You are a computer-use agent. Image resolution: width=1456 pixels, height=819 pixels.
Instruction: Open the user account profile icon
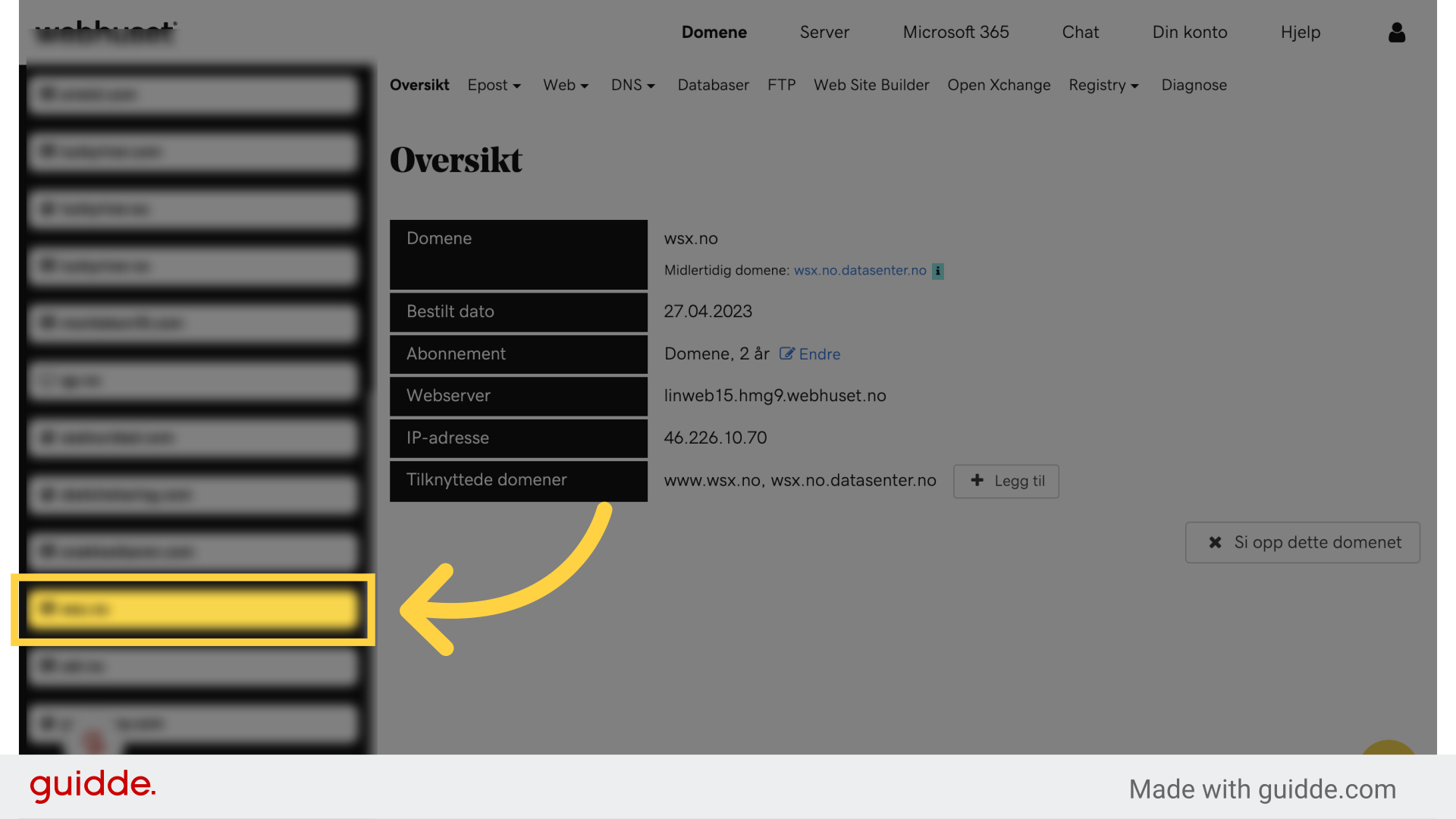(1397, 32)
